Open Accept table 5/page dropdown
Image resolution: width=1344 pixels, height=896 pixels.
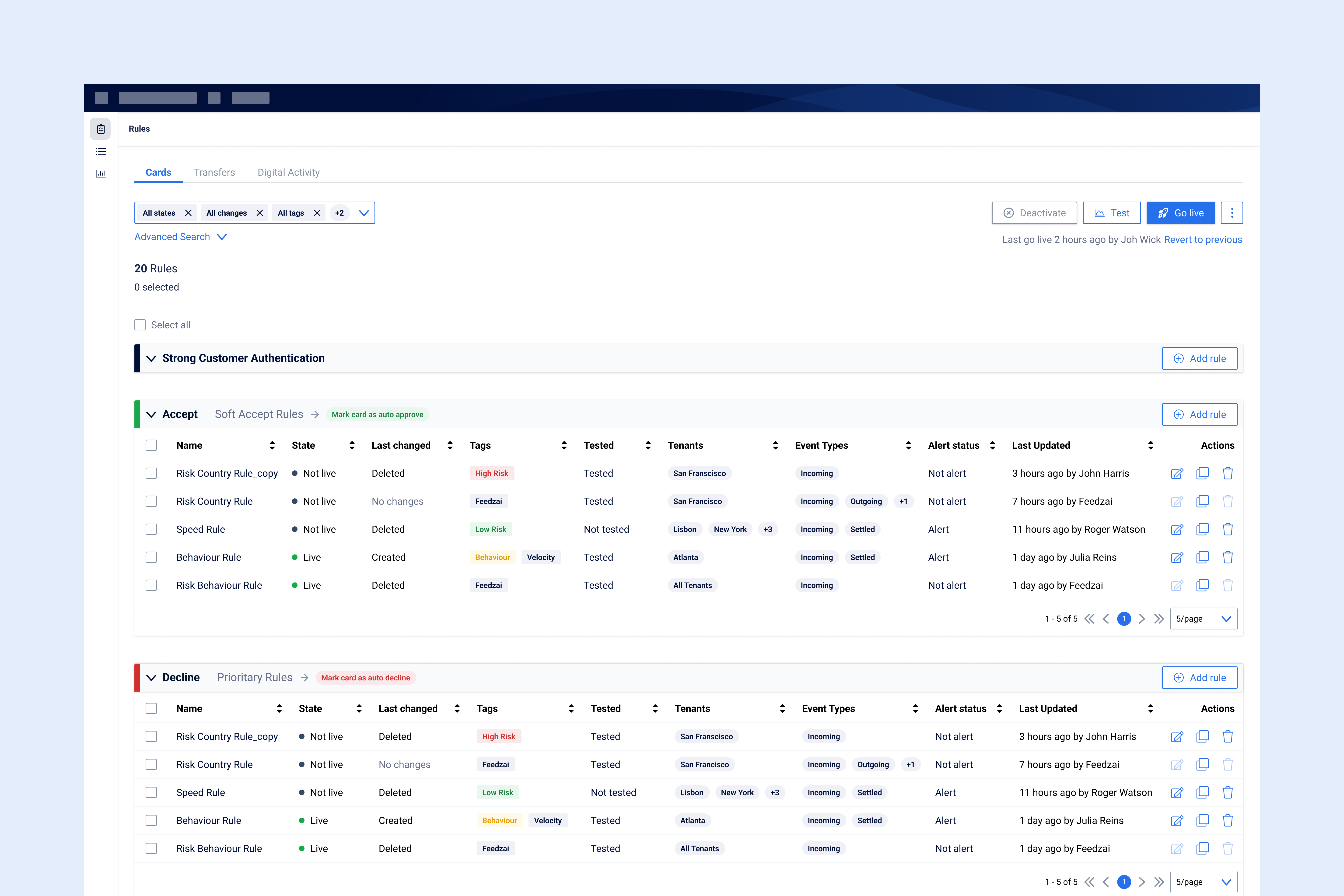[x=1204, y=619]
